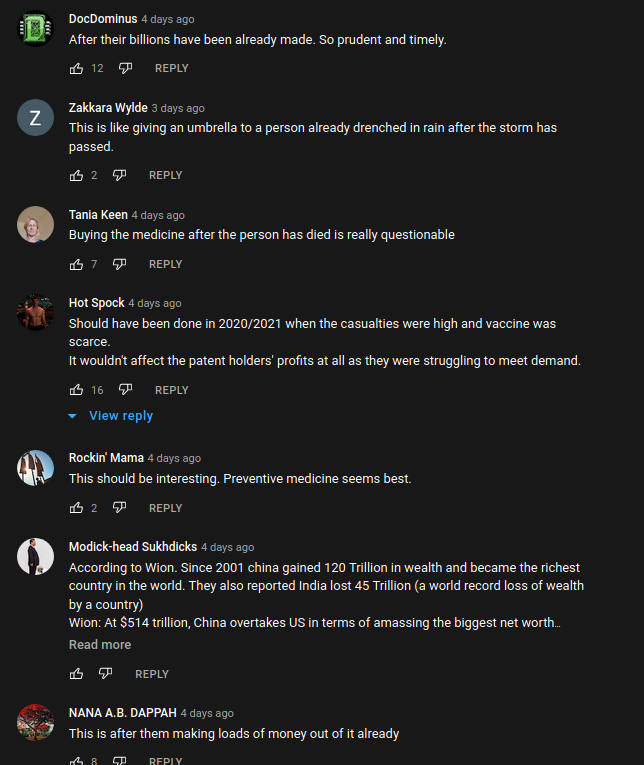Open Modick-head Sukhdicks's channel name
644x765 pixels.
[x=132, y=547]
